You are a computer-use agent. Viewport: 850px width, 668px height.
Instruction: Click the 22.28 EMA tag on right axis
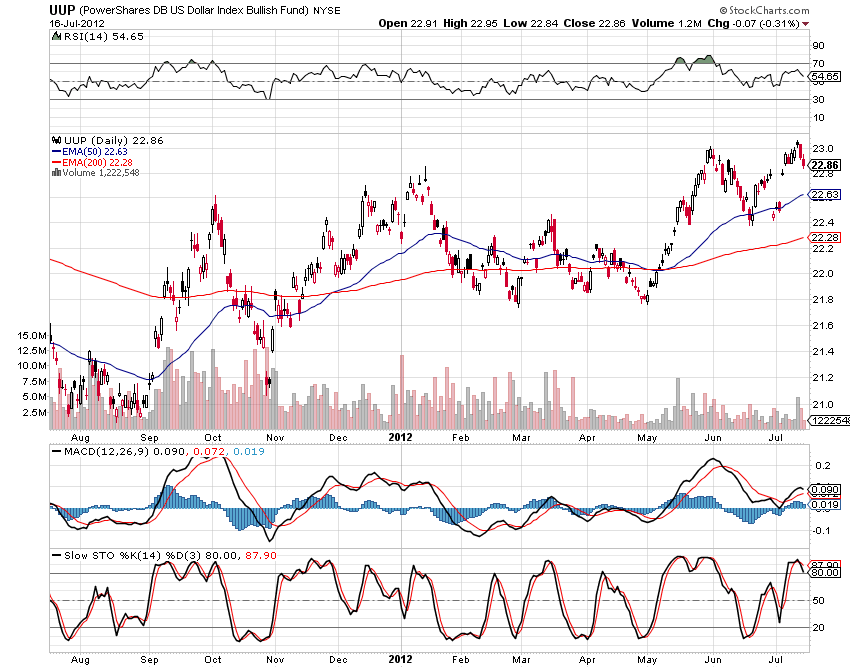tap(825, 237)
